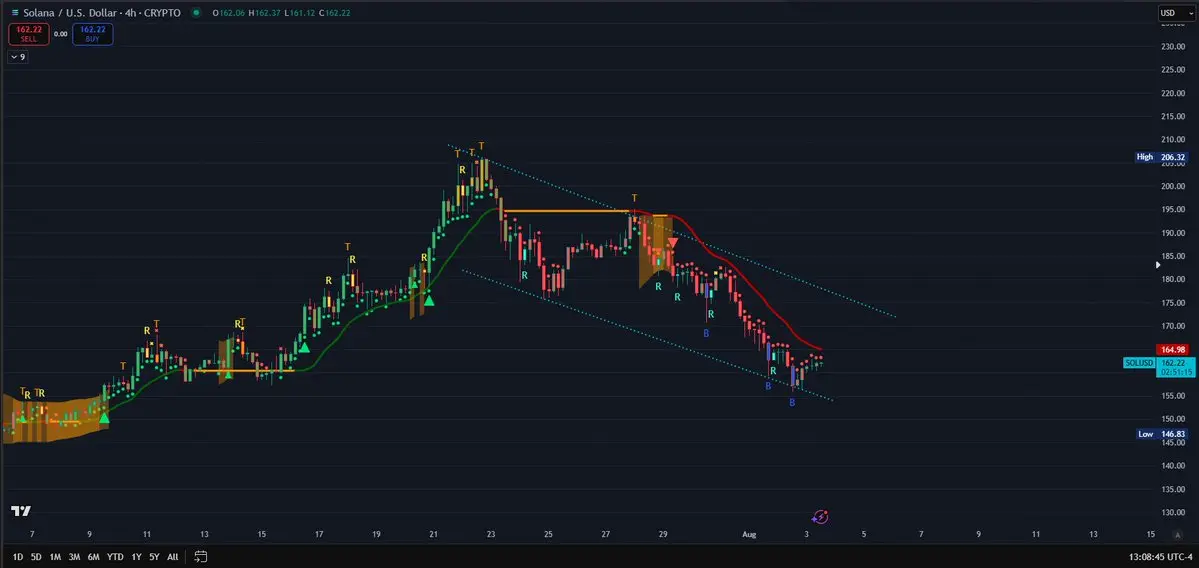The height and width of the screenshot is (568, 1199).
Task: Click the green up-triangle signal near date 9
Action: (104, 417)
